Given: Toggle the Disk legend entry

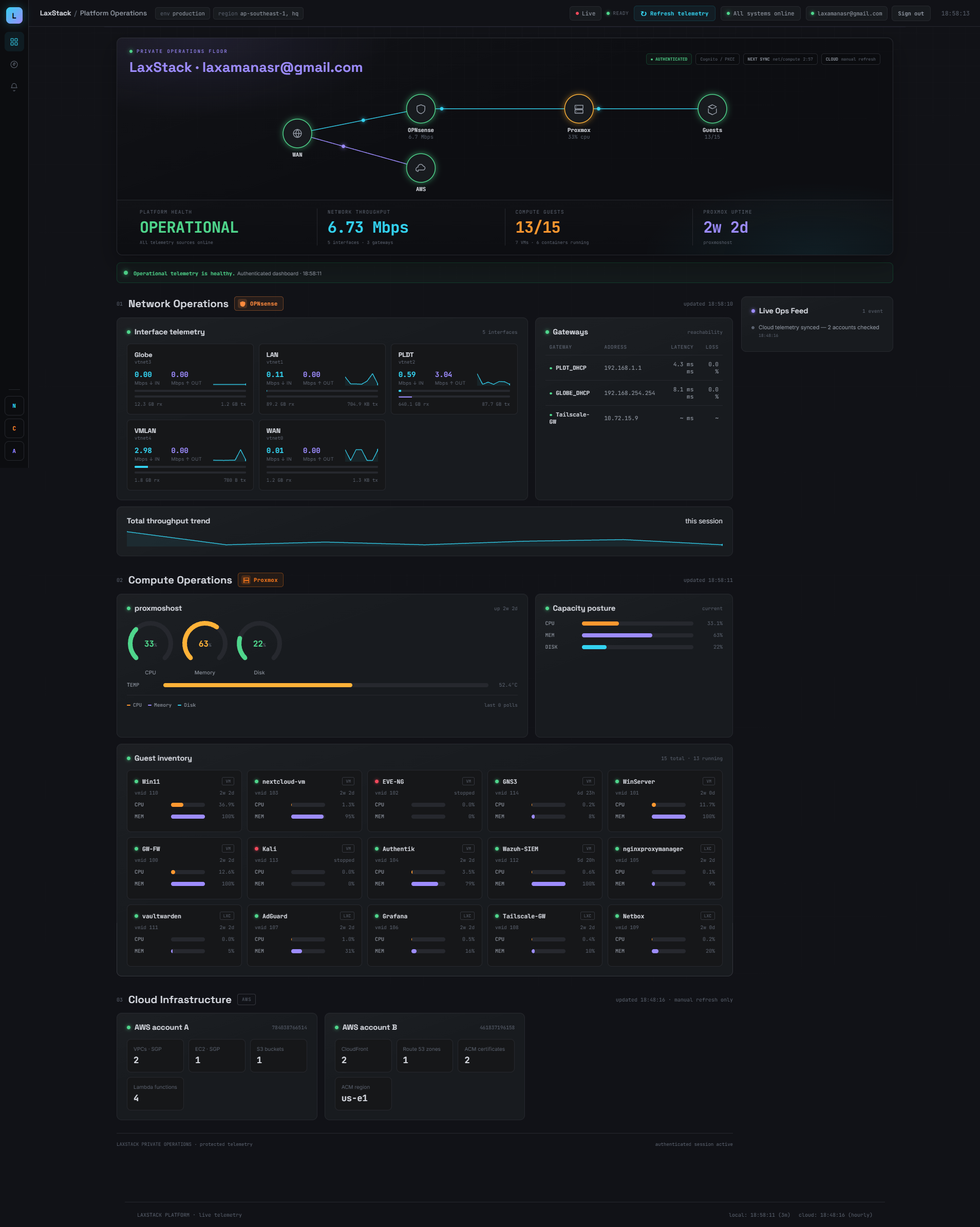Looking at the screenshot, I should click(x=186, y=705).
